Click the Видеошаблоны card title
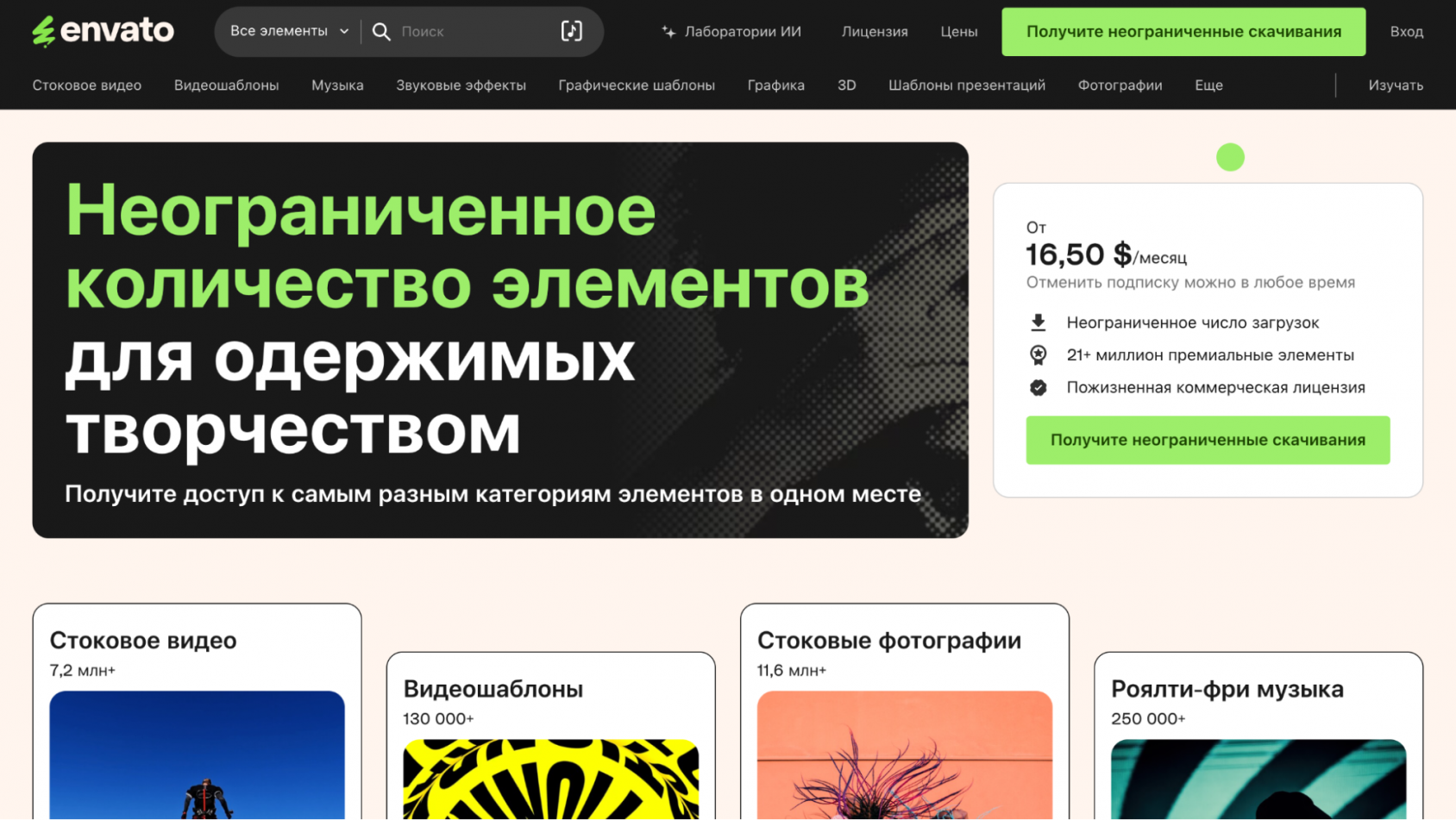The height and width of the screenshot is (820, 1456). click(x=493, y=689)
